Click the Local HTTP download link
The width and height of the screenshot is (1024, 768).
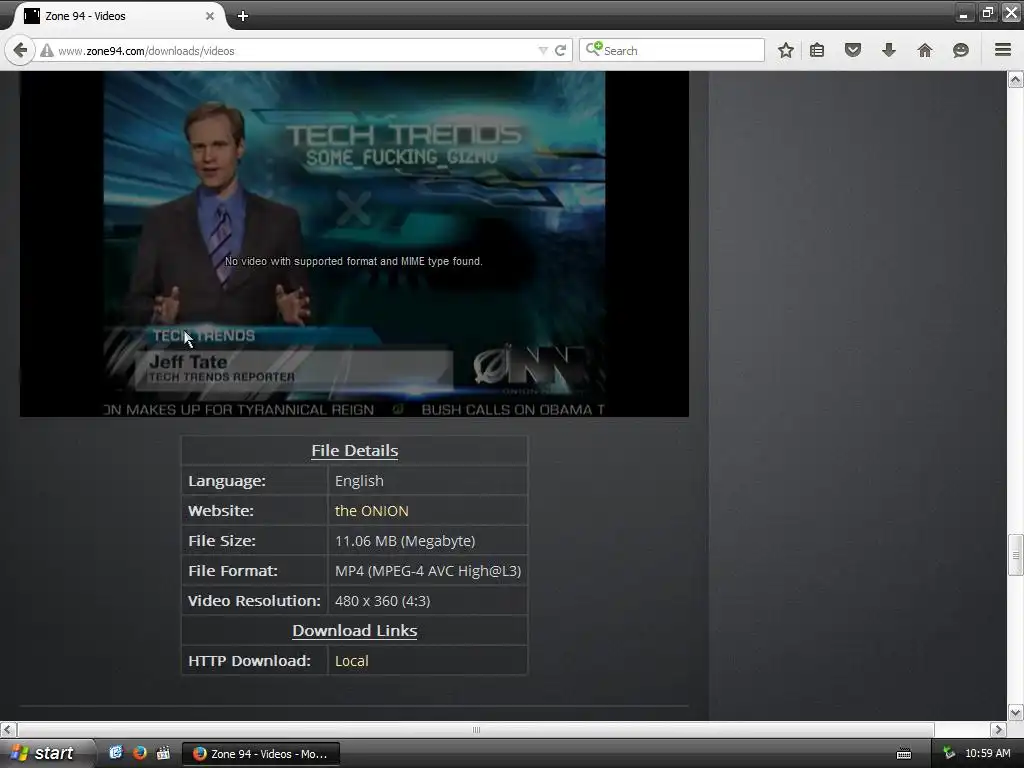[351, 661]
